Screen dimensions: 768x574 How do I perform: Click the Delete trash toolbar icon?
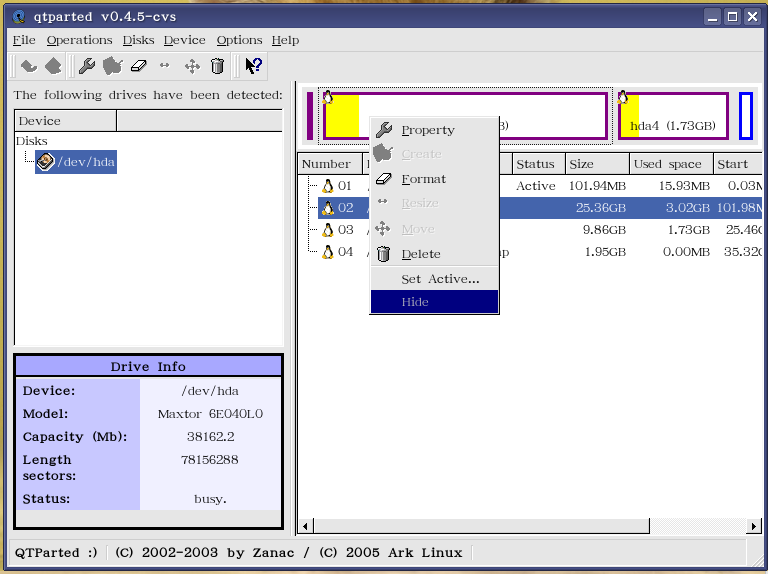(217, 66)
